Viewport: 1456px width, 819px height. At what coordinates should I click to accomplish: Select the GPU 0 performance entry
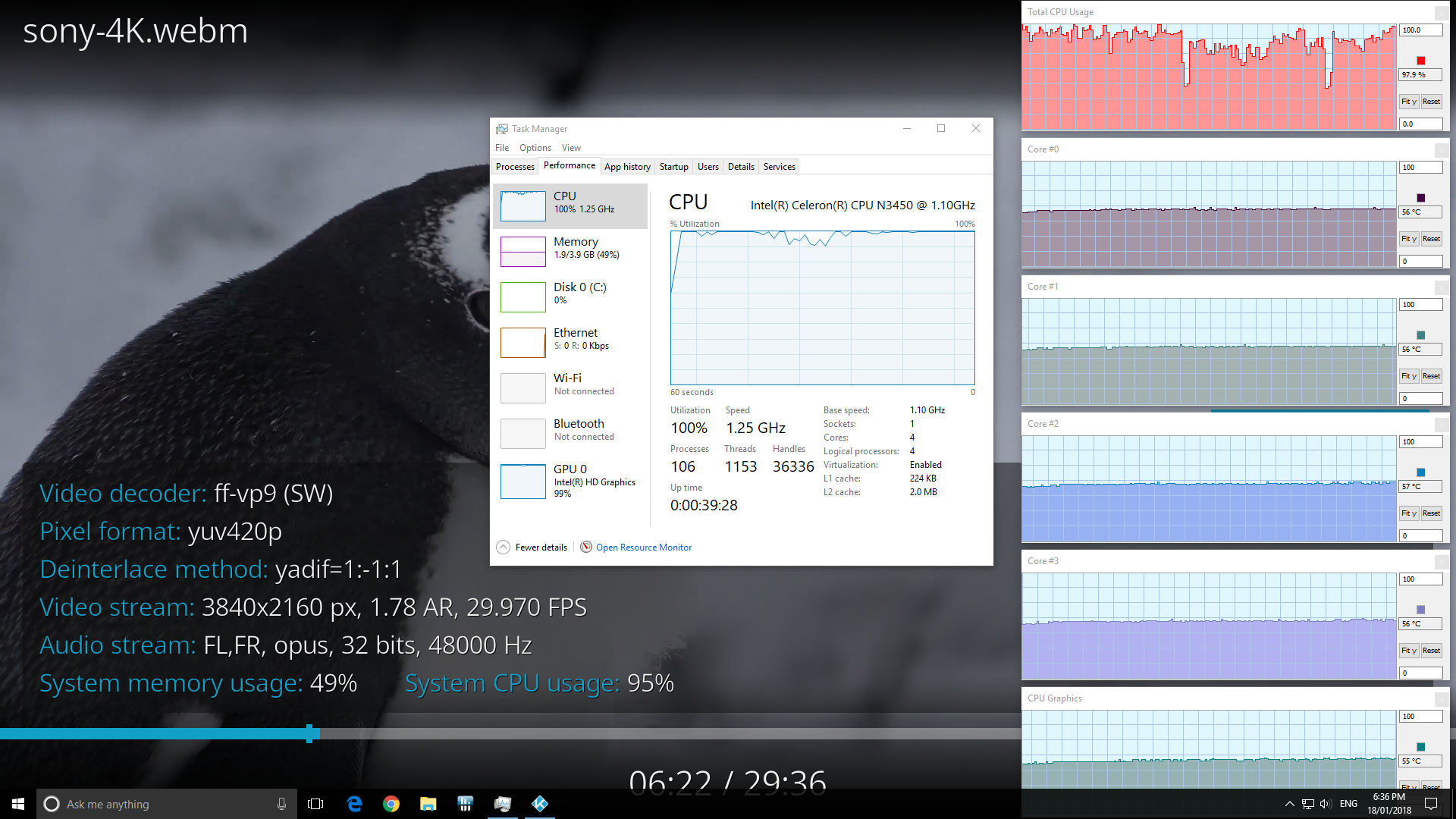570,481
